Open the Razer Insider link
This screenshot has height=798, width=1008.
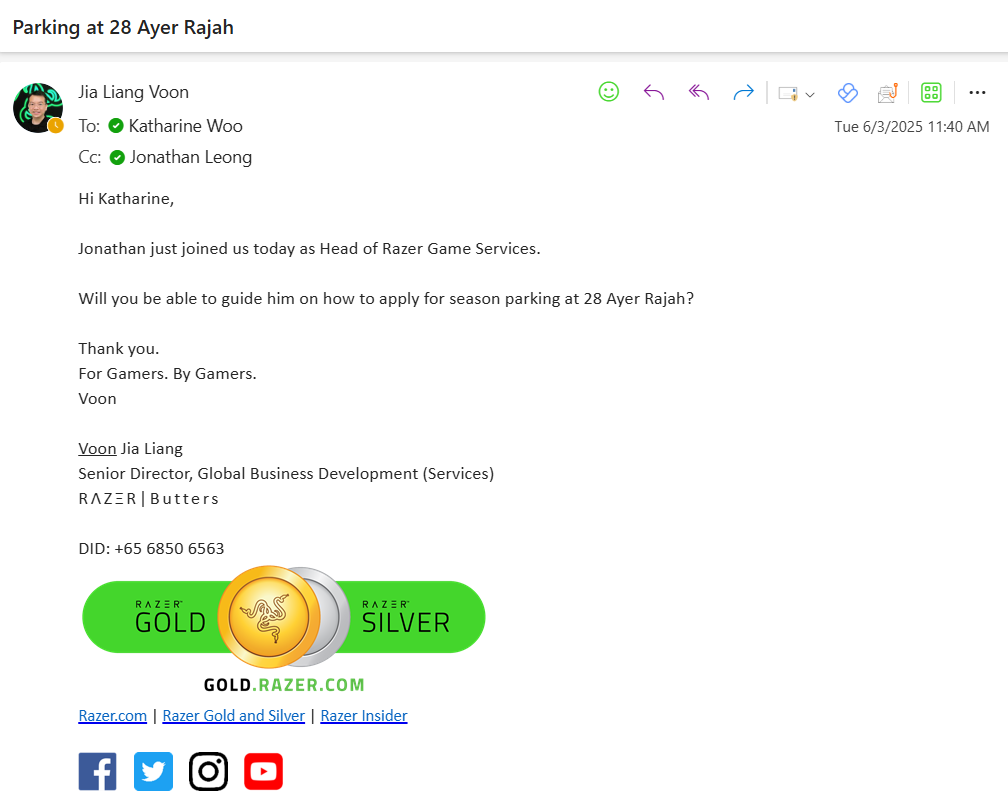364,716
